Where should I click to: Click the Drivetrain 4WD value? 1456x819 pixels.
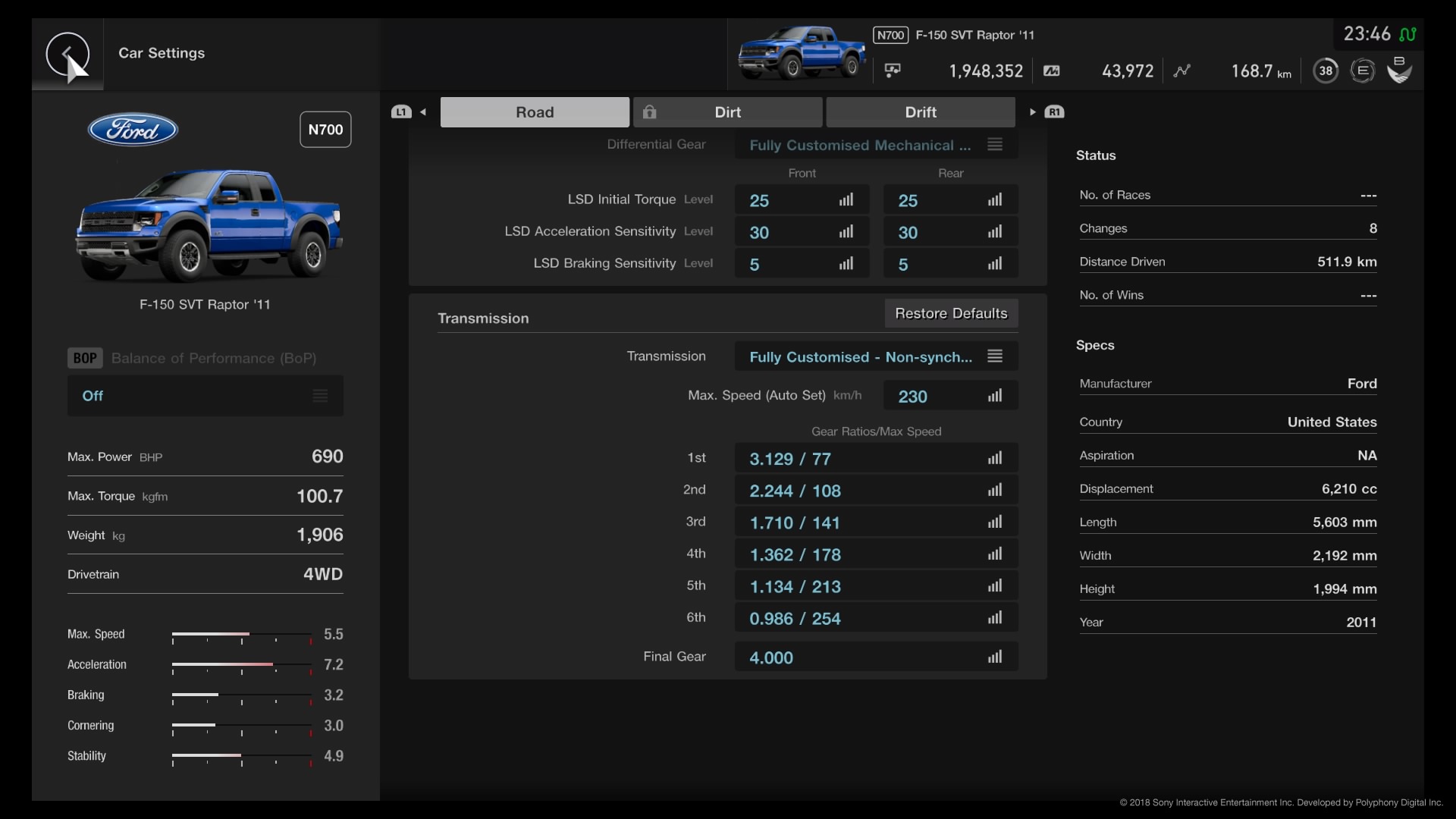(323, 574)
